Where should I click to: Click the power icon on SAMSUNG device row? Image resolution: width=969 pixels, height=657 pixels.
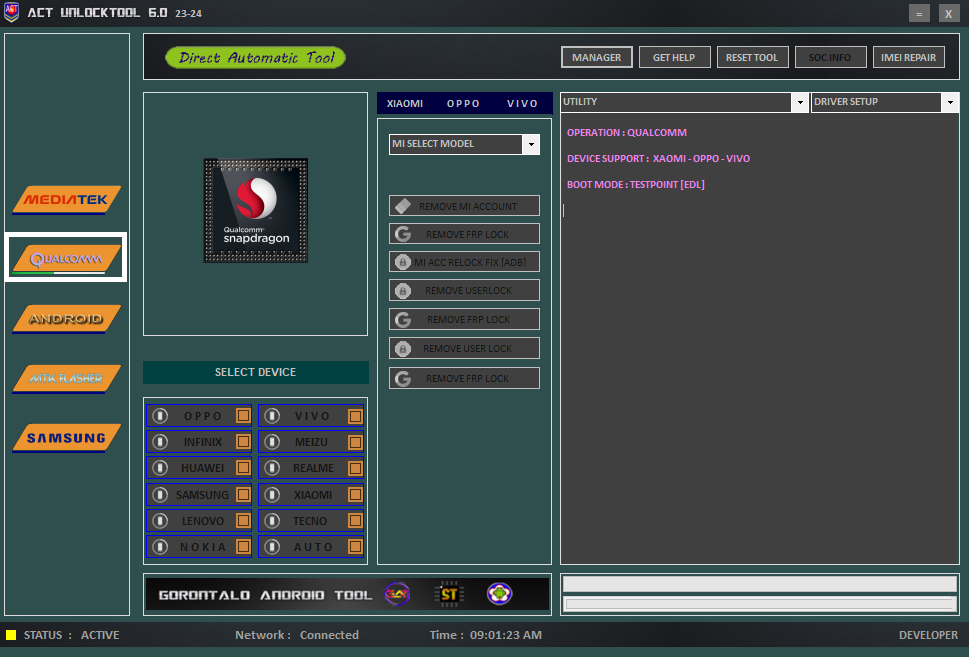point(160,494)
